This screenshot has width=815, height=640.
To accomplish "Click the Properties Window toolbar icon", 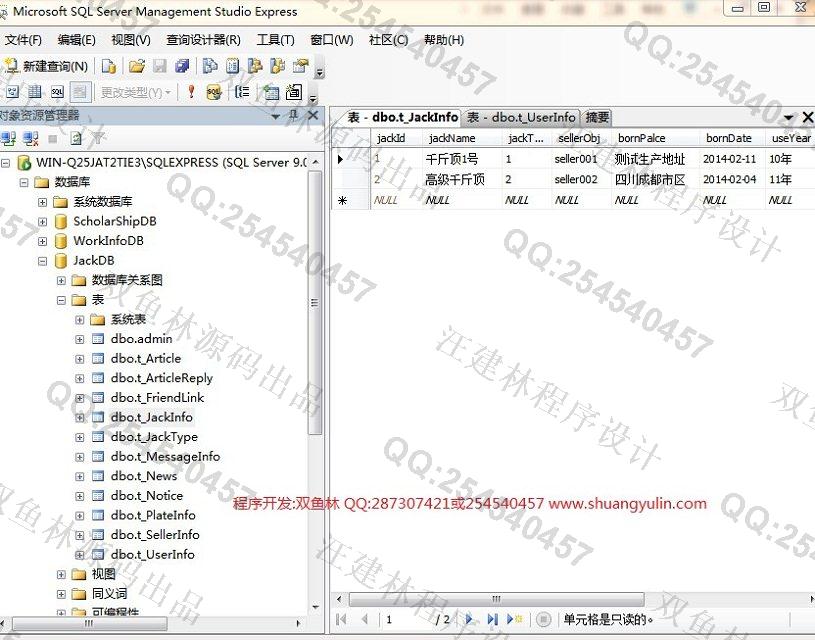I will coord(300,66).
